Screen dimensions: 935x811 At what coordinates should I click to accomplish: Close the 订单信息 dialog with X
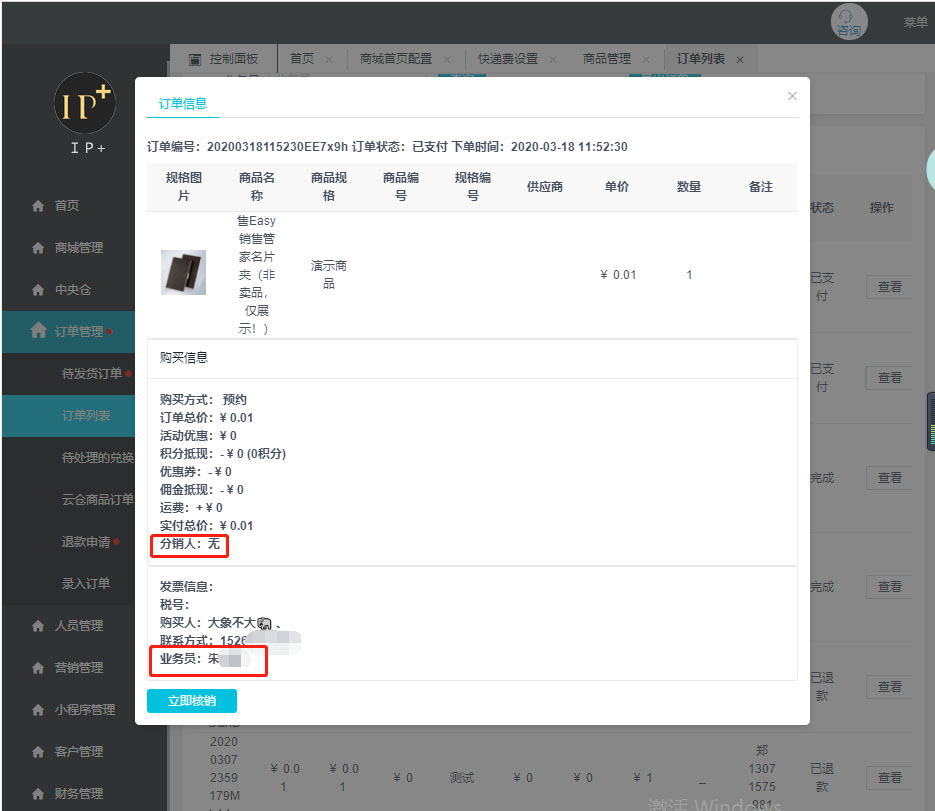click(792, 96)
